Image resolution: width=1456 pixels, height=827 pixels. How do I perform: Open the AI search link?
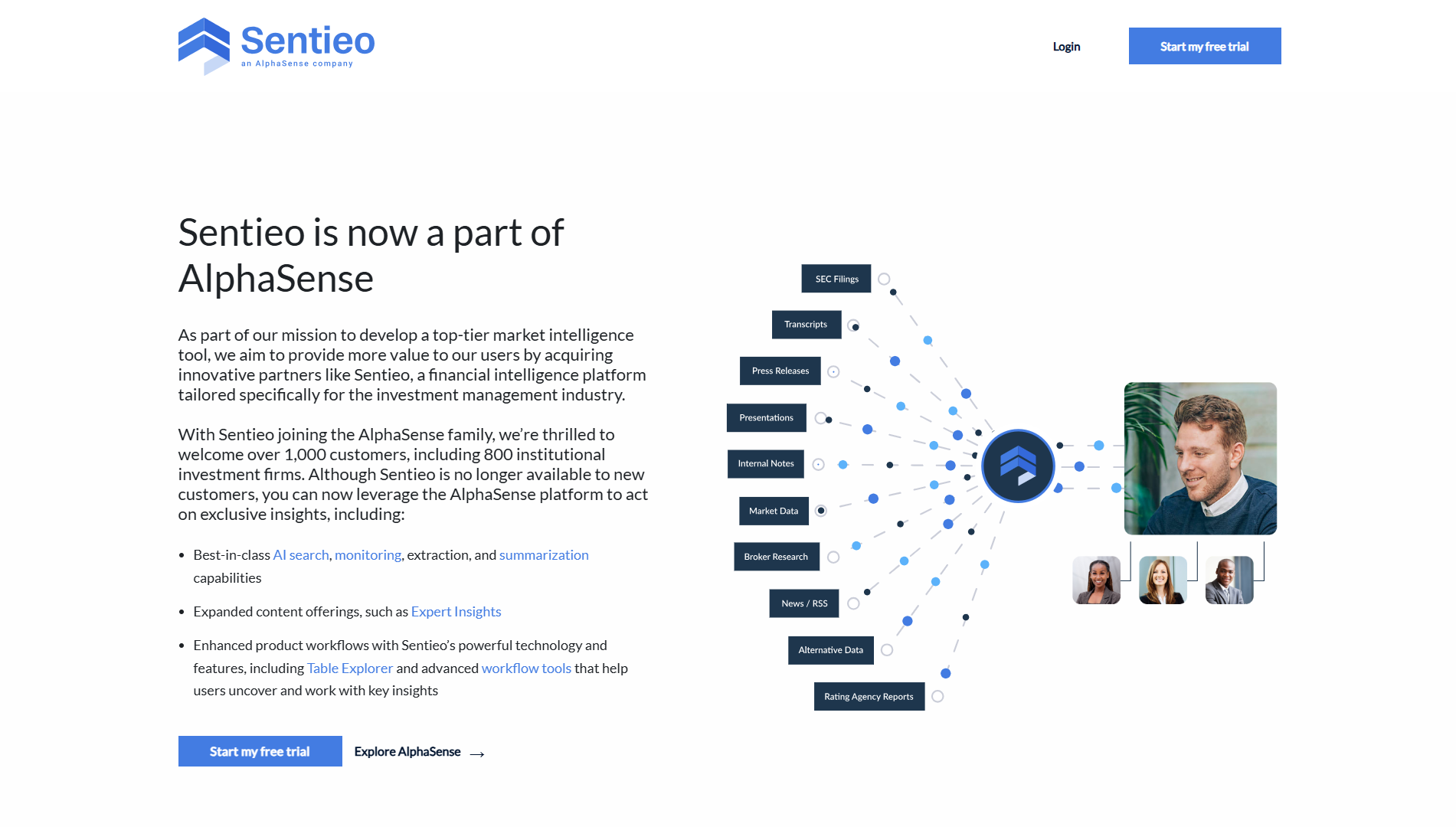pyautogui.click(x=301, y=555)
